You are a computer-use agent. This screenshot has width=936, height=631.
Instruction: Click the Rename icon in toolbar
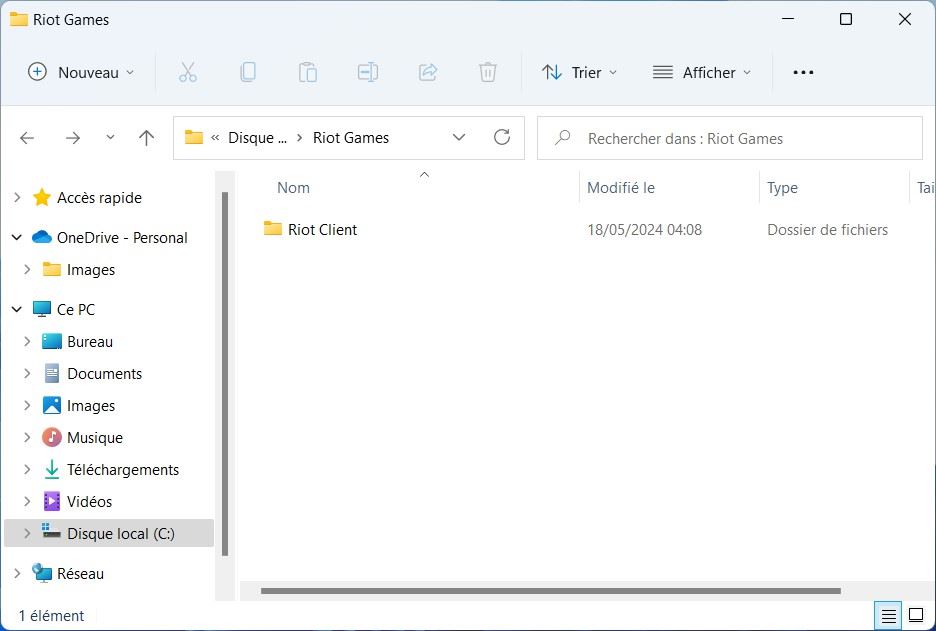[368, 72]
